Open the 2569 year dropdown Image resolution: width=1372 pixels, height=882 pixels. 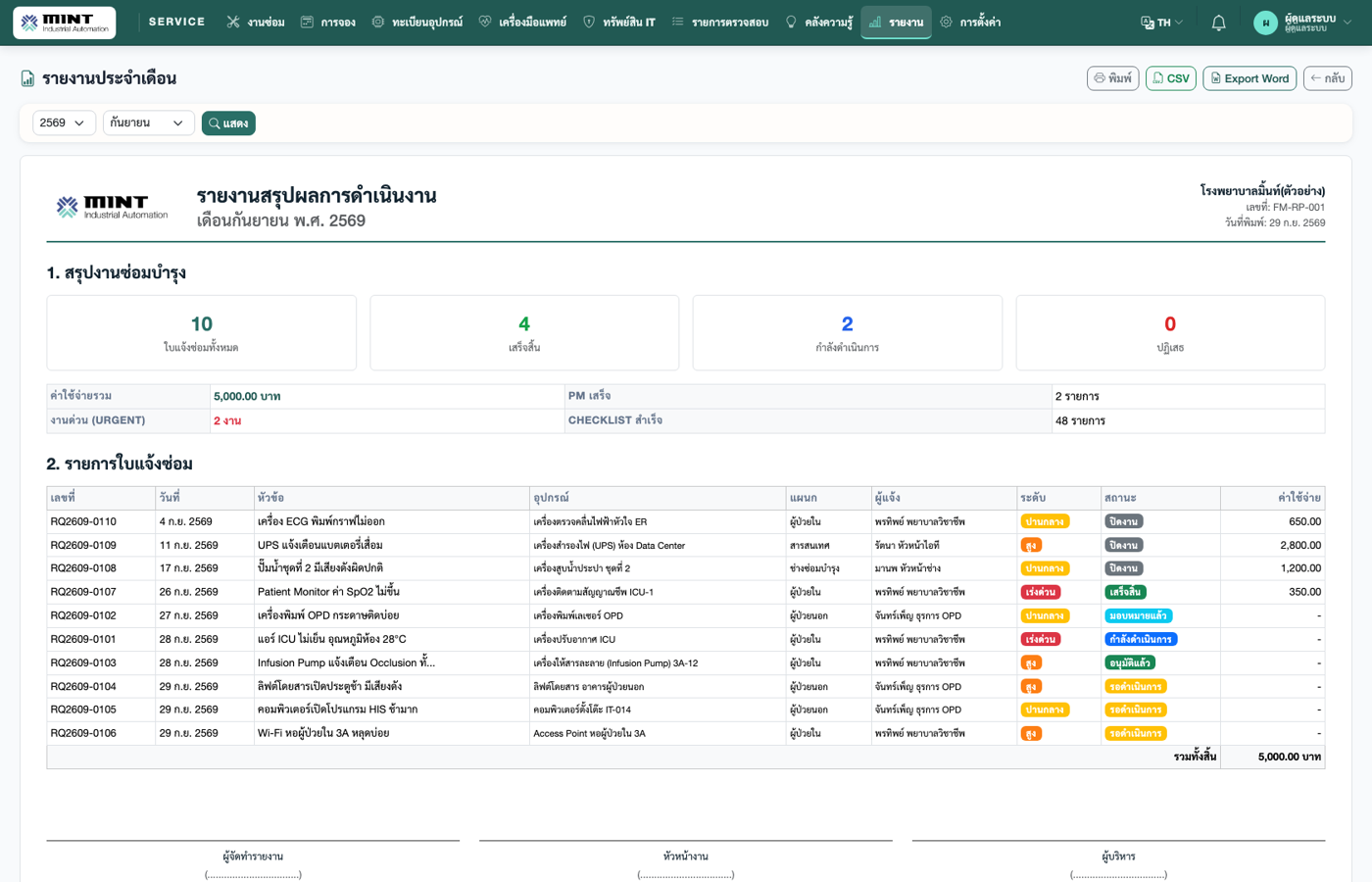64,122
